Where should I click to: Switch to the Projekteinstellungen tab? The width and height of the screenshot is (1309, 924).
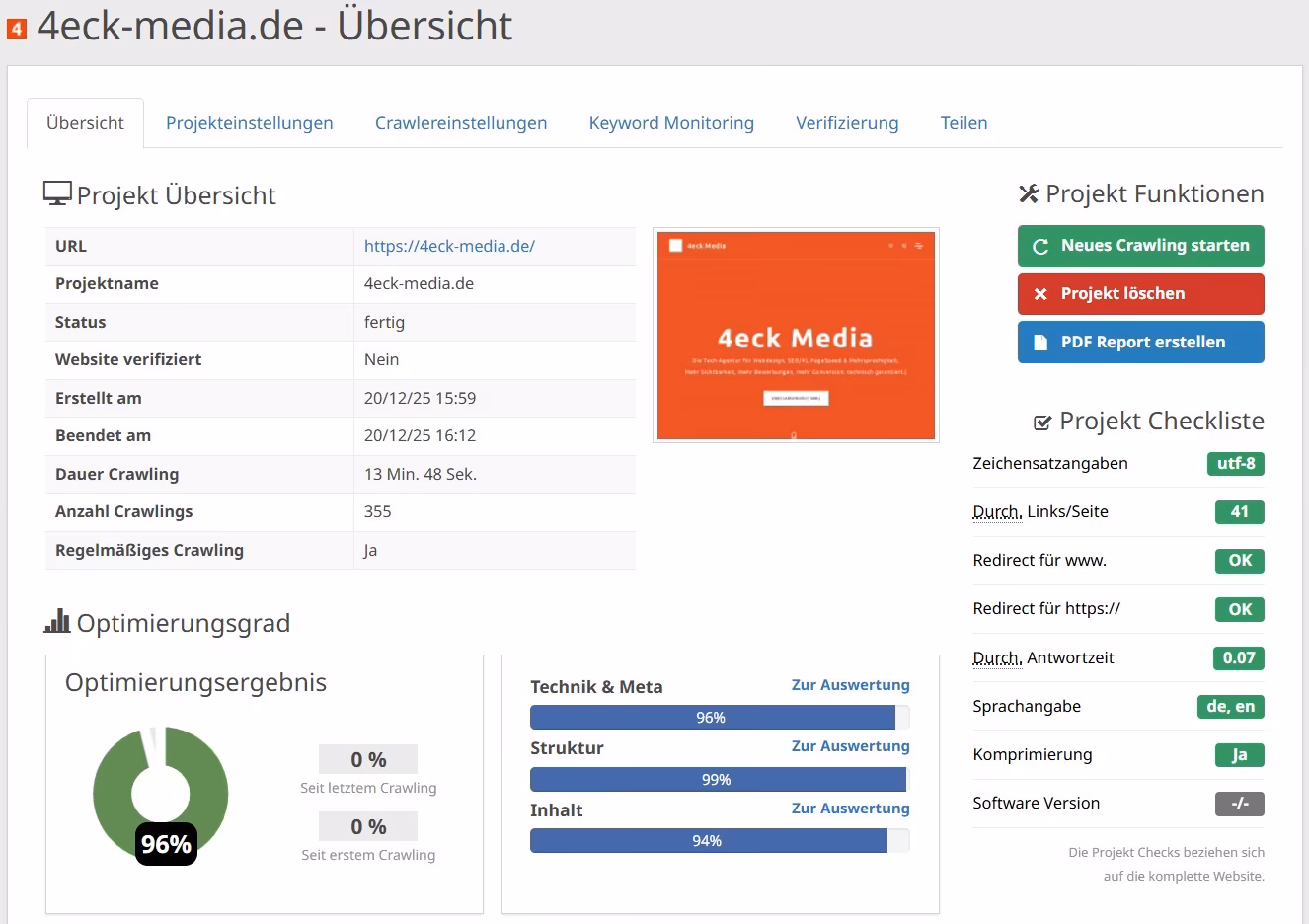coord(249,122)
